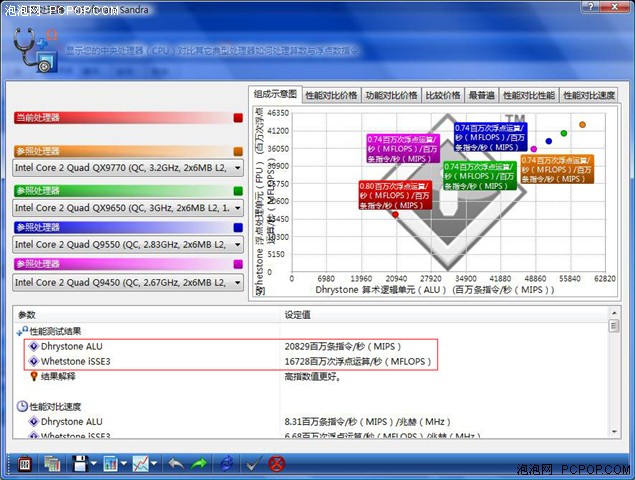The image size is (635, 480).
Task: Click the grey back arrow icon
Action: coord(176,464)
